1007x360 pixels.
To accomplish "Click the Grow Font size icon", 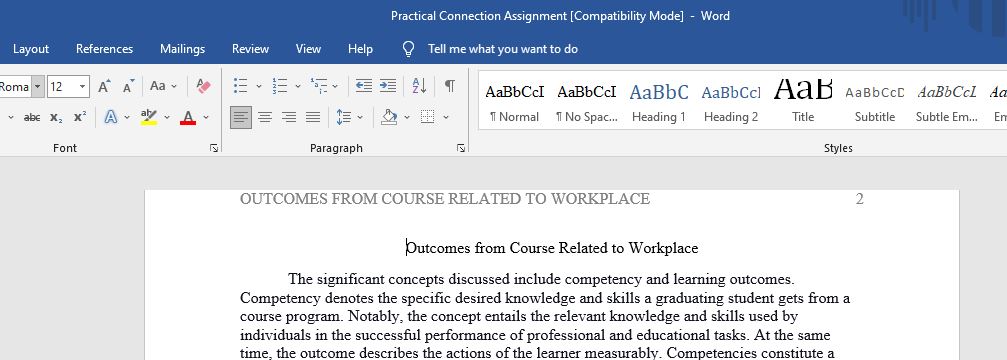I will click(x=104, y=86).
